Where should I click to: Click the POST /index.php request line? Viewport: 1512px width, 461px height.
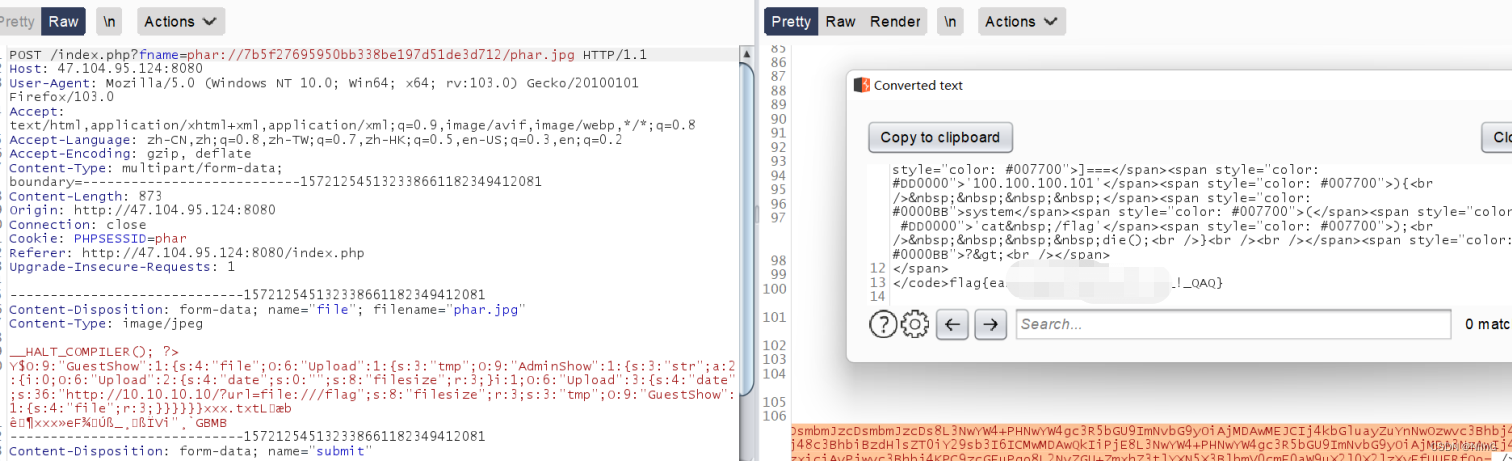pos(328,55)
